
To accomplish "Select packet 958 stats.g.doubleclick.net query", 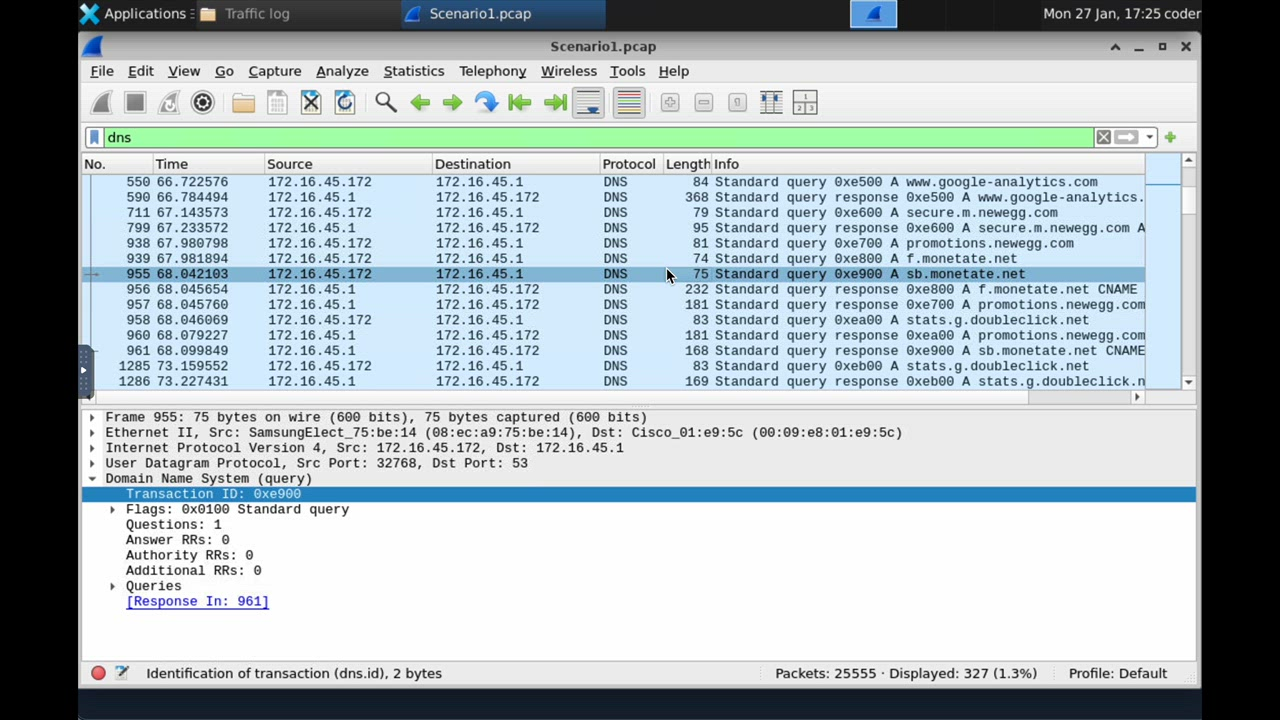I will point(613,320).
